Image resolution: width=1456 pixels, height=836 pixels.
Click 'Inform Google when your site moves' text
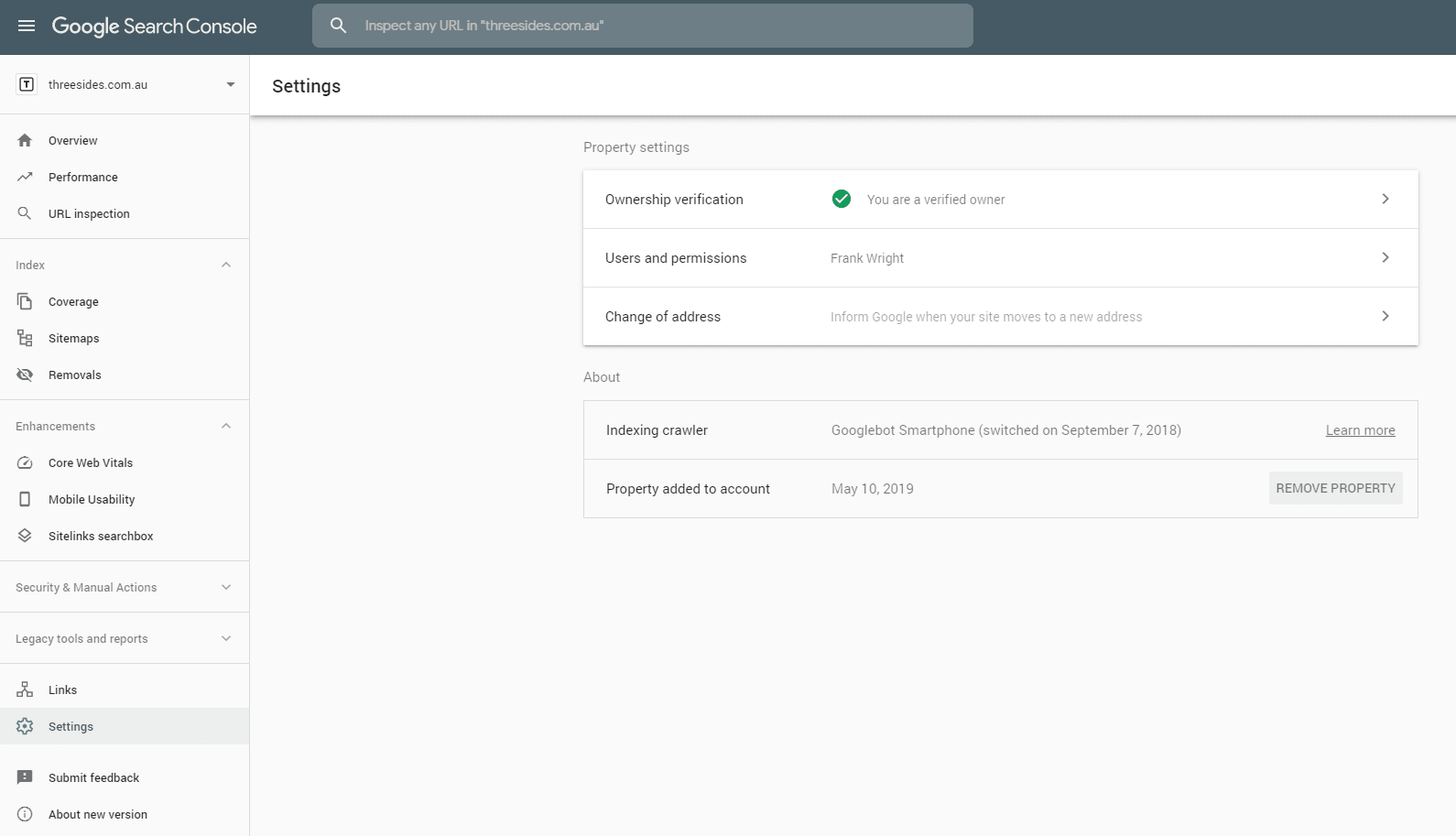pyautogui.click(x=986, y=317)
